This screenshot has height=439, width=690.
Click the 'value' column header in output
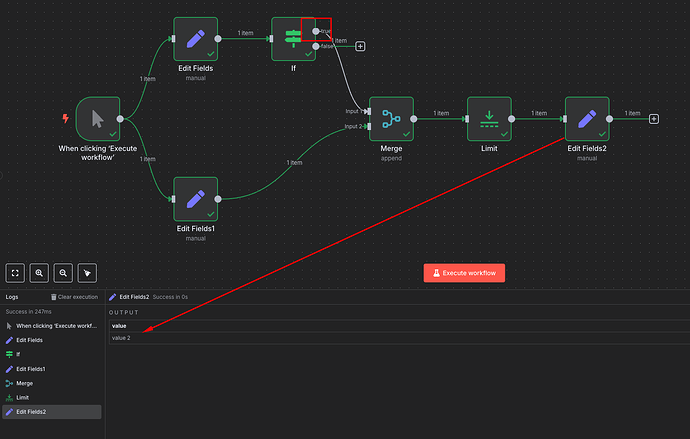tap(119, 326)
